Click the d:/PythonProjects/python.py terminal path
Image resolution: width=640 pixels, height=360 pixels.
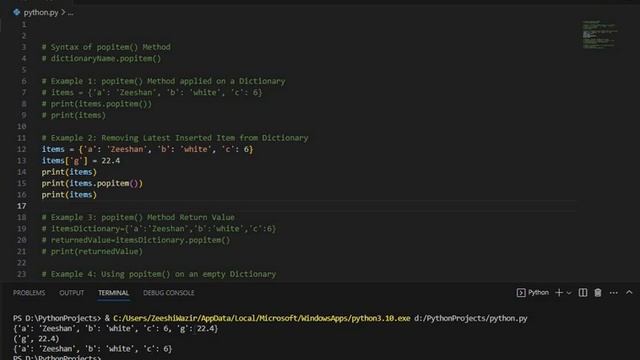[x=471, y=318]
